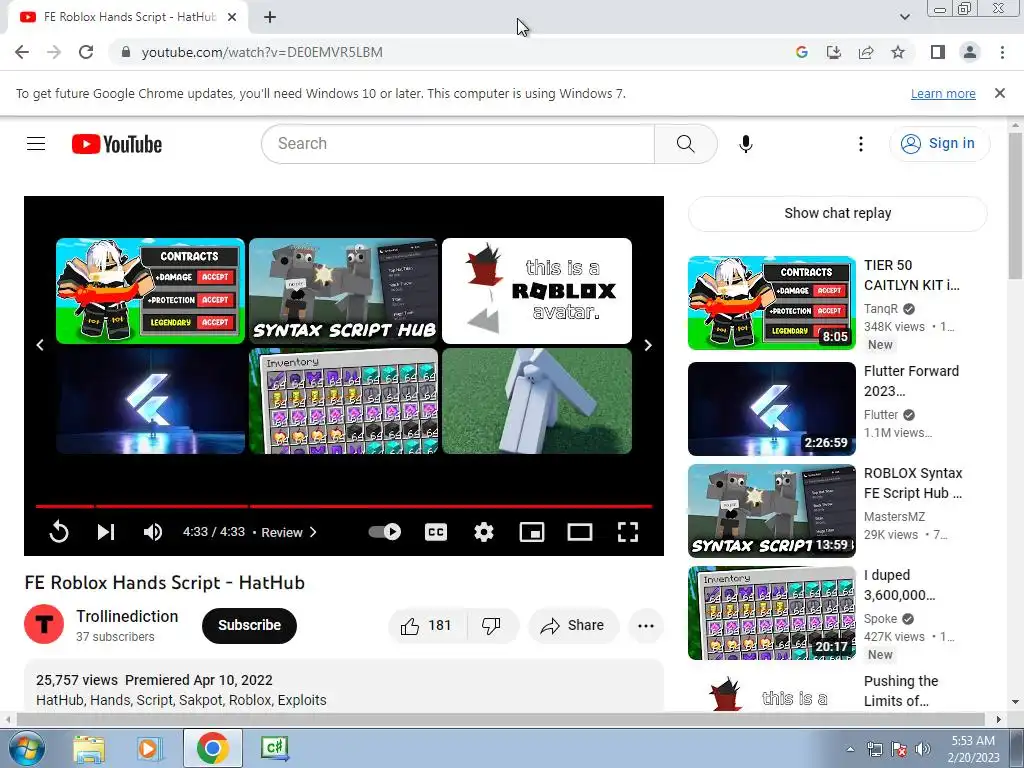Show next end-screen suggestions

point(648,345)
